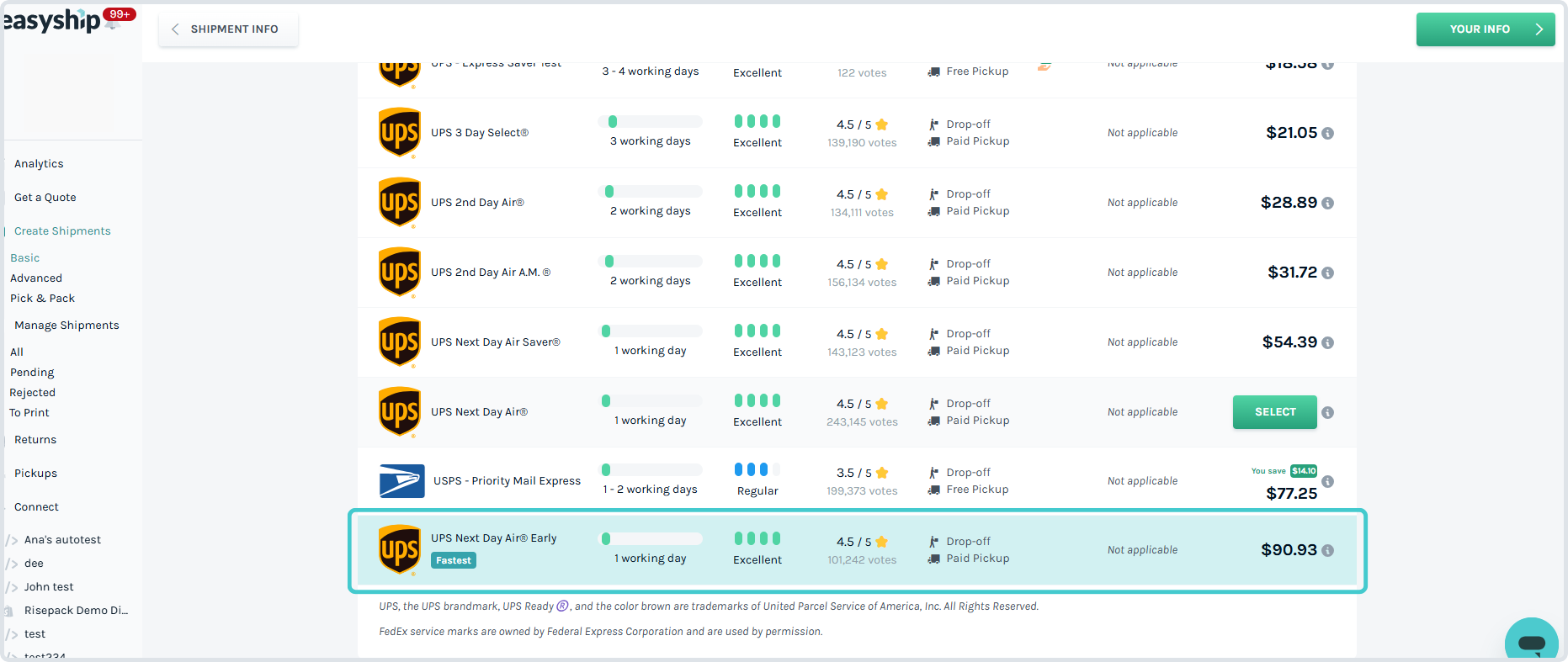The height and width of the screenshot is (662, 1568).
Task: Open the Risepack Demo store entry
Action: click(x=76, y=611)
